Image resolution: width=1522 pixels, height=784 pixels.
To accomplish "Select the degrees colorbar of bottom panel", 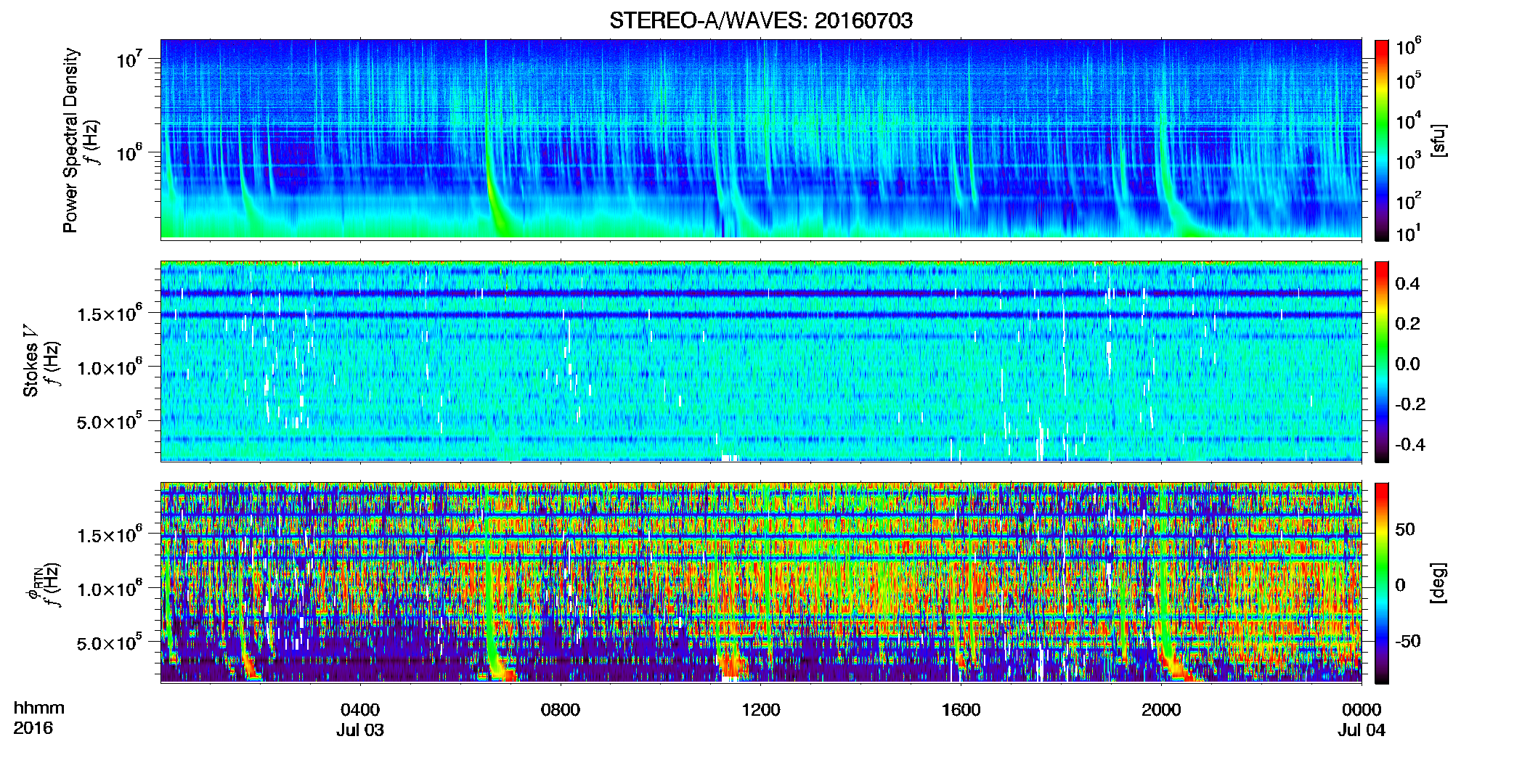I will tap(1382, 583).
